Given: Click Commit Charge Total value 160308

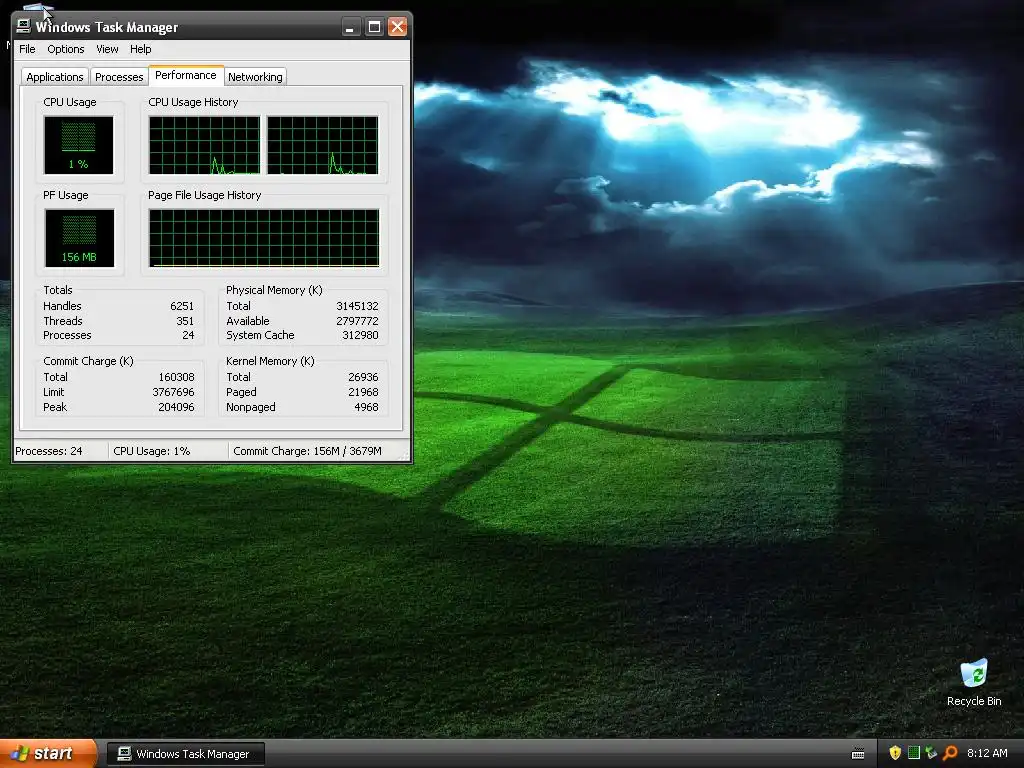Looking at the screenshot, I should tap(176, 377).
